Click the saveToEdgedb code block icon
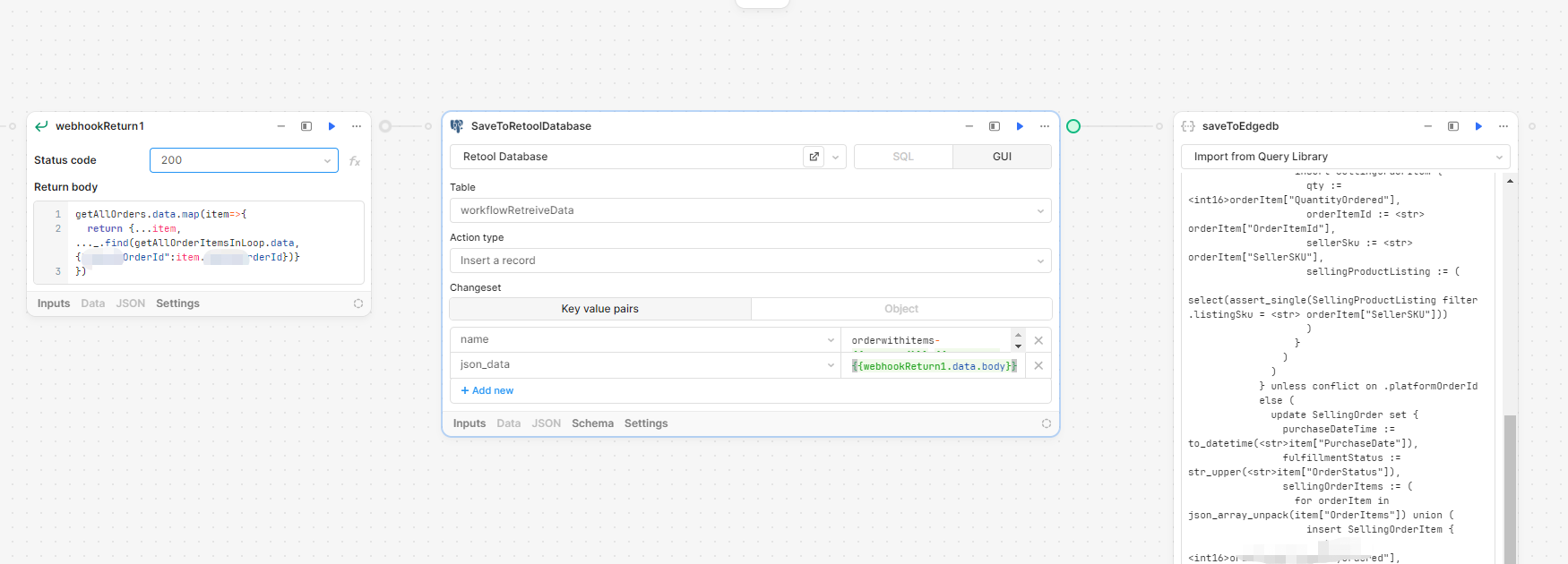Viewport: 1568px width, 564px height. point(1188,126)
